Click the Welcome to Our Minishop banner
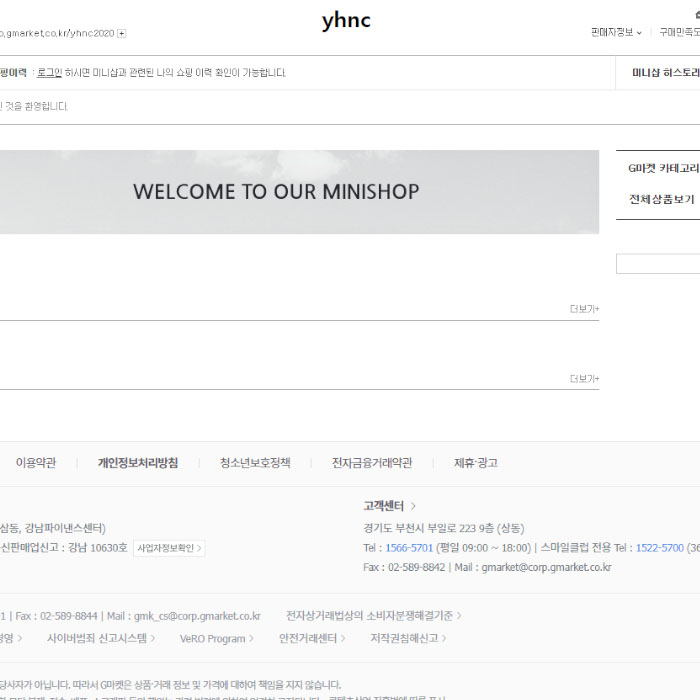Screen dimensions: 700x700 276,192
